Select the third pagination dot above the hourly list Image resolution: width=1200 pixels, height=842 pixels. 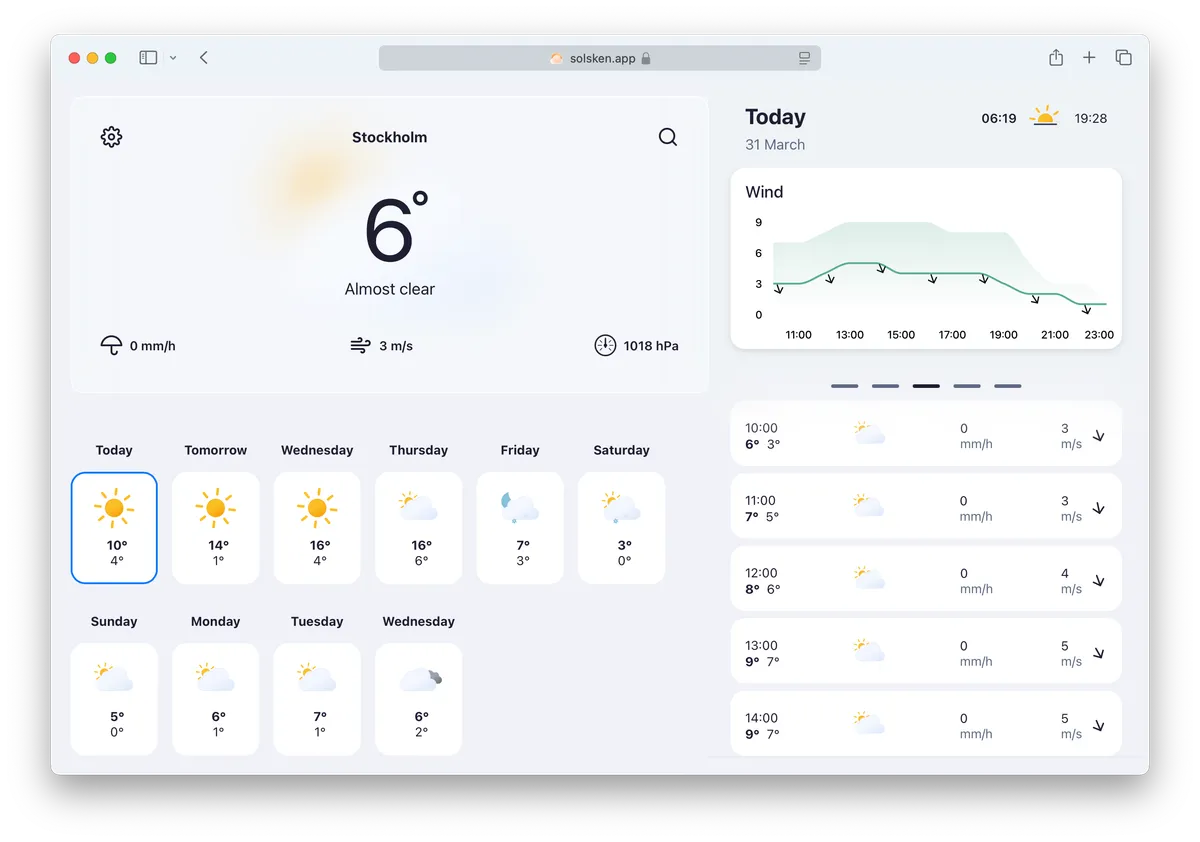click(x=925, y=385)
